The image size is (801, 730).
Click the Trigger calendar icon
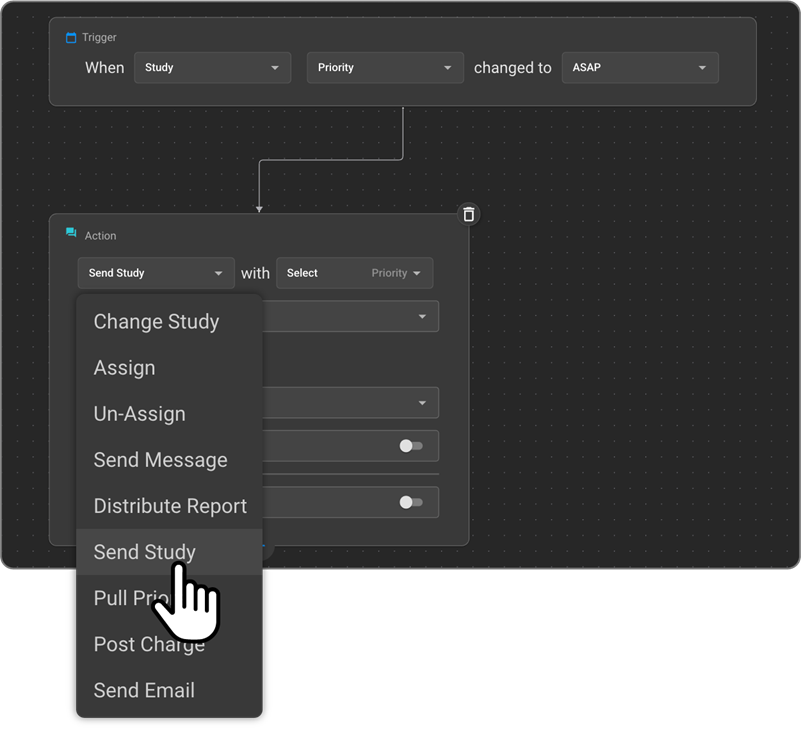[71, 38]
